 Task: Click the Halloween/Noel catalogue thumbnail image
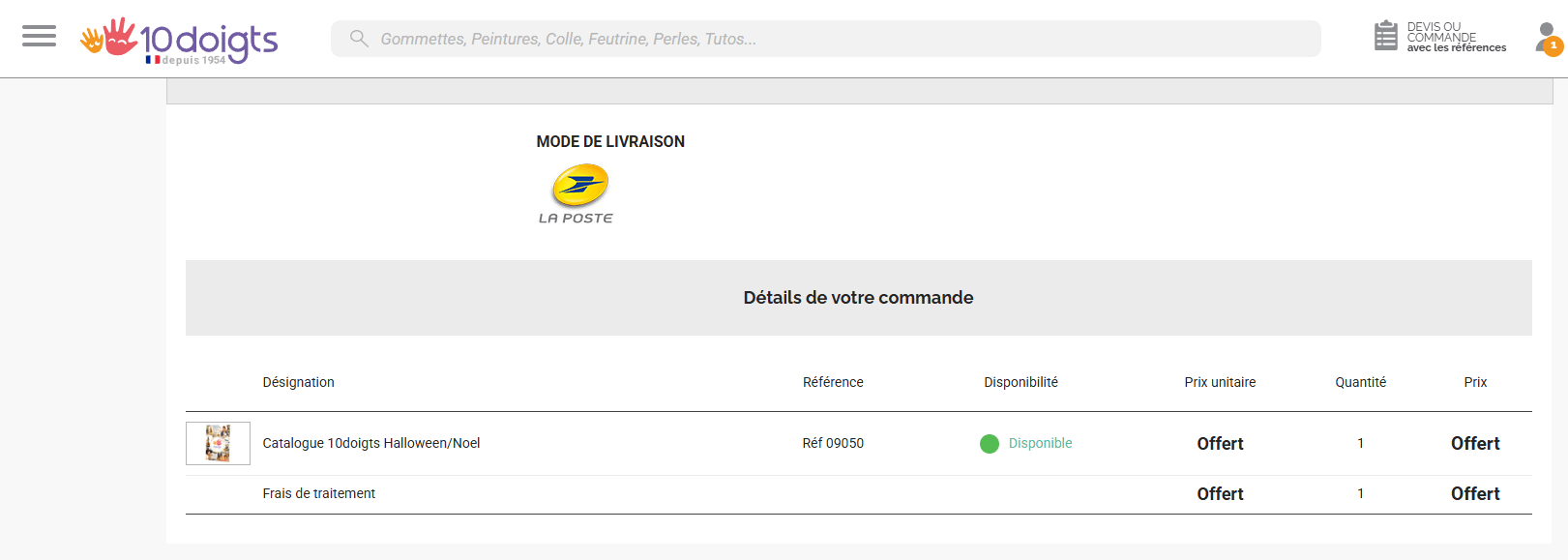(218, 443)
